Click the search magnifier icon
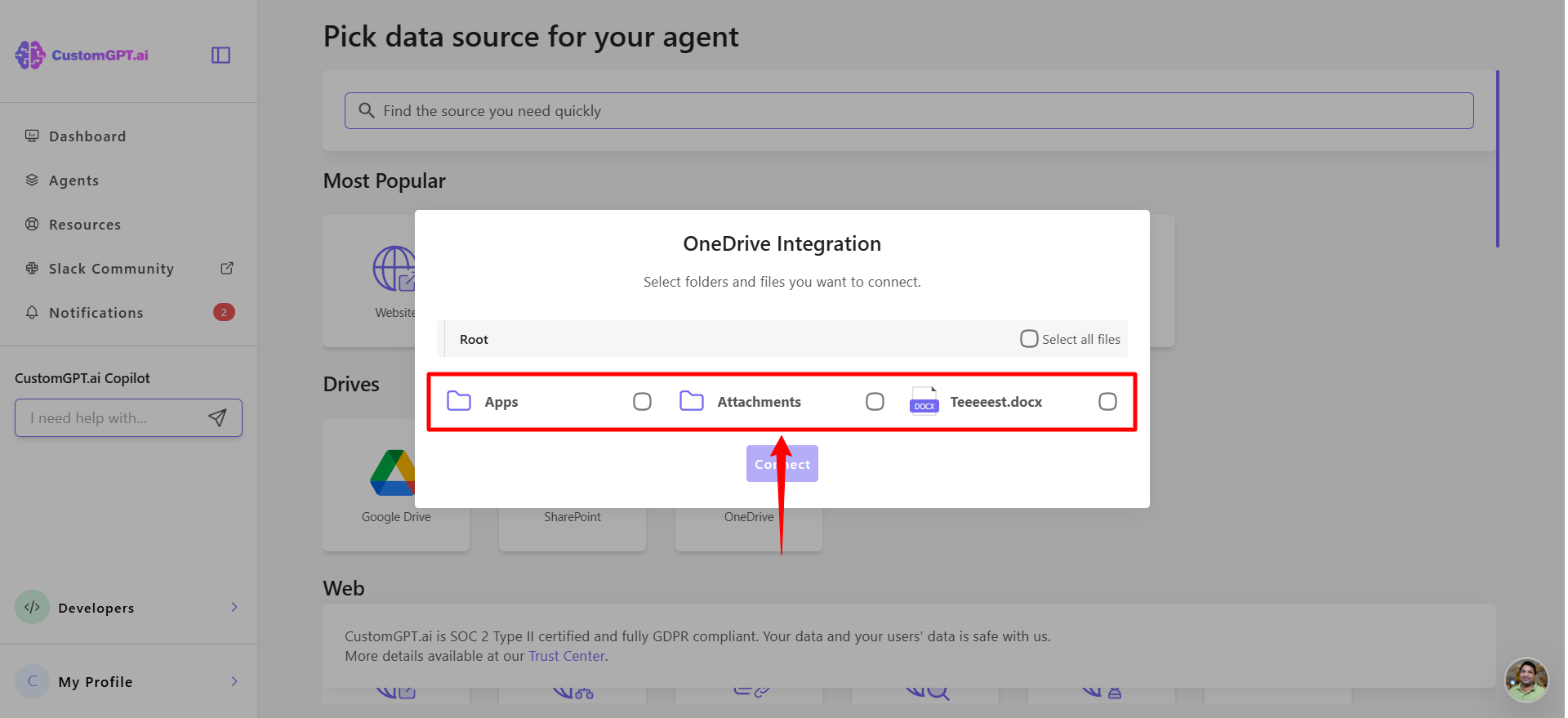 367,110
